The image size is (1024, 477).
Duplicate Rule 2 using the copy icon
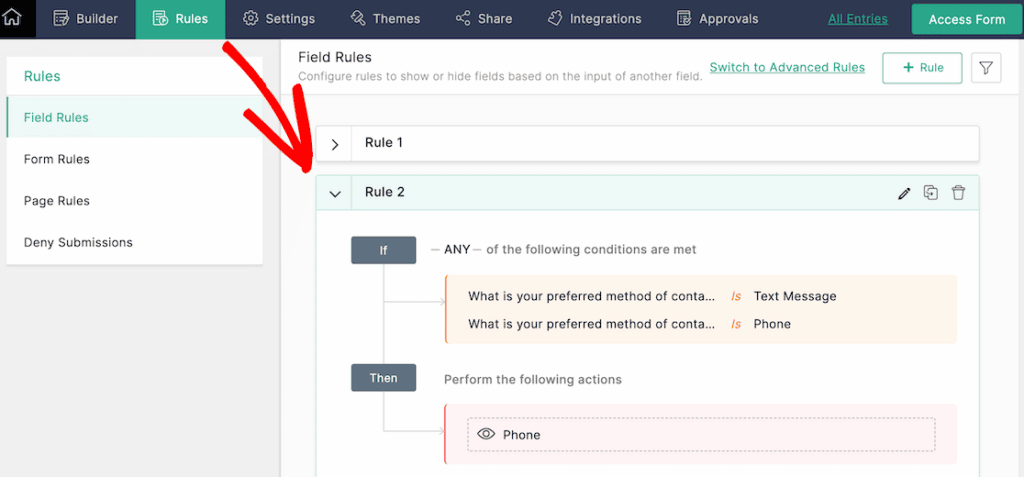(x=931, y=193)
